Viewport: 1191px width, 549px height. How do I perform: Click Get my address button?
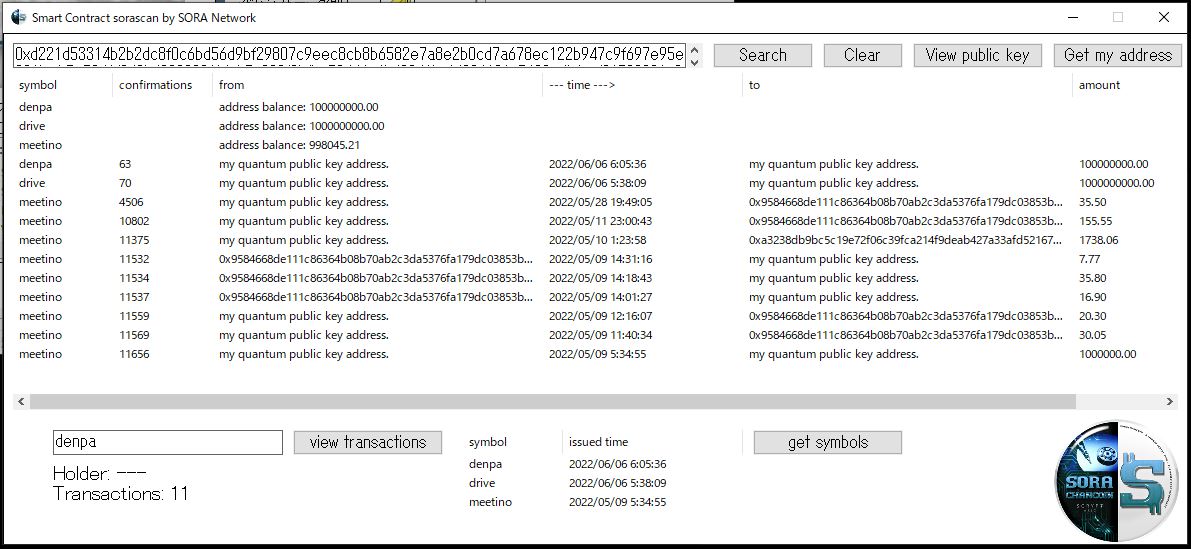coord(1118,55)
